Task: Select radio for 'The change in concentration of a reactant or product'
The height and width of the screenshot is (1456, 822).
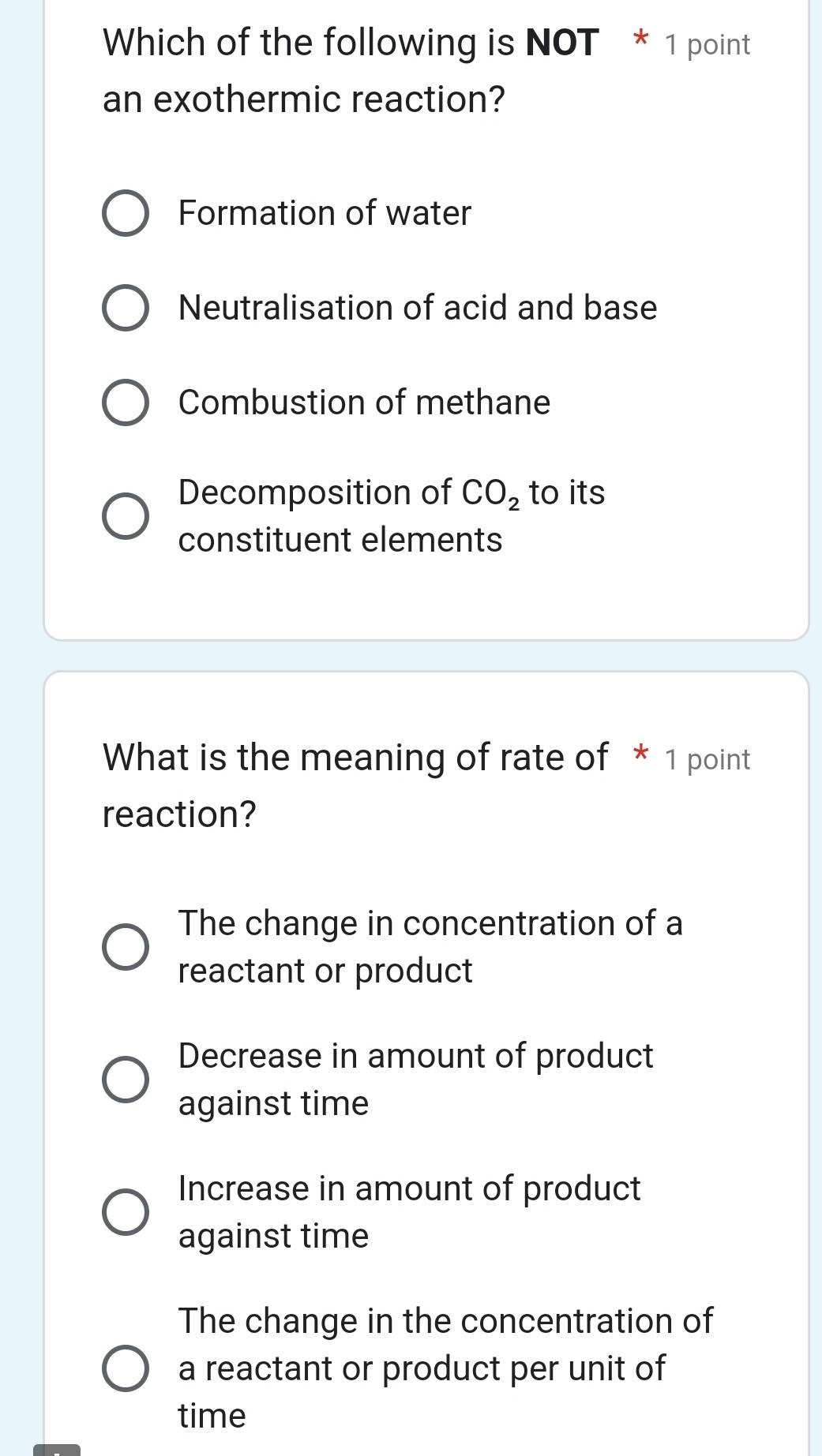Action: click(125, 947)
